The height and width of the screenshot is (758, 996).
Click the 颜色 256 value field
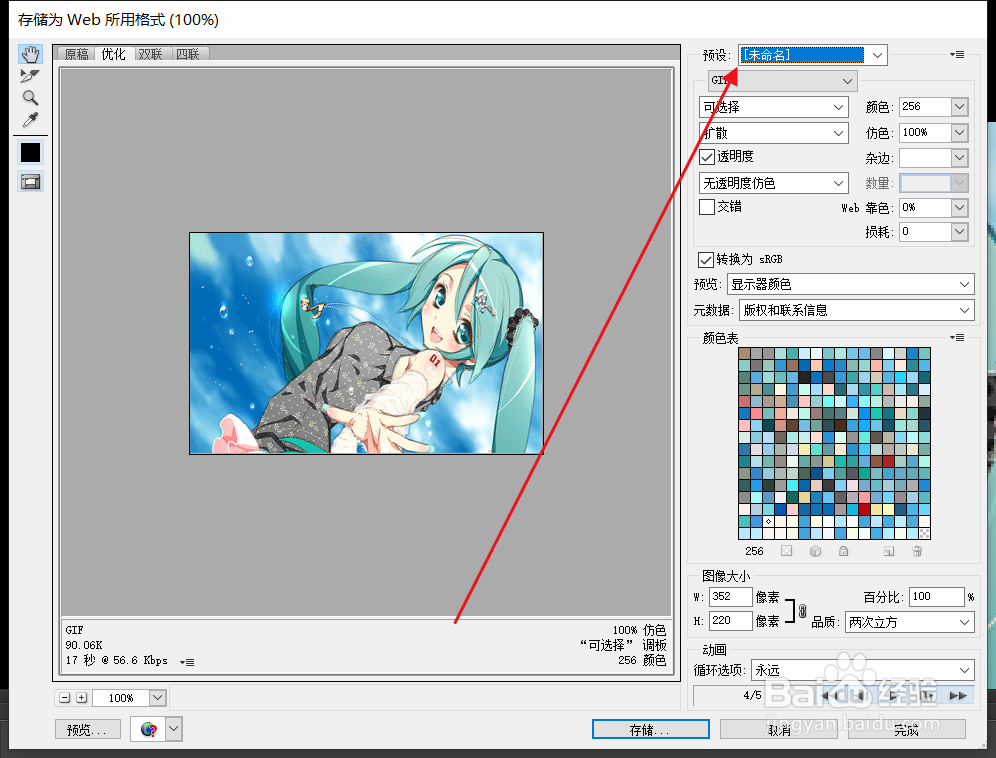[x=925, y=107]
